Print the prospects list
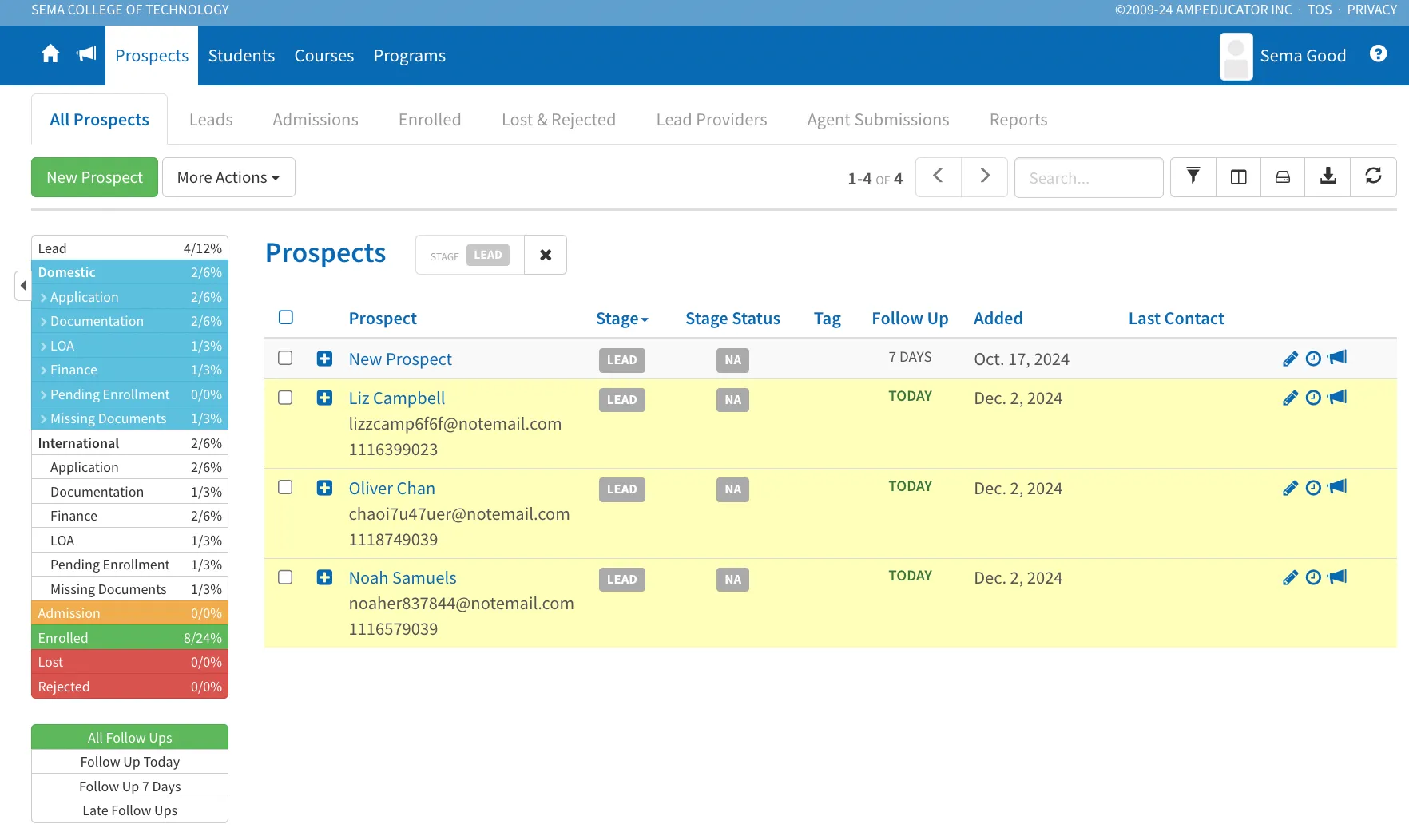The height and width of the screenshot is (840, 1409). [1283, 176]
